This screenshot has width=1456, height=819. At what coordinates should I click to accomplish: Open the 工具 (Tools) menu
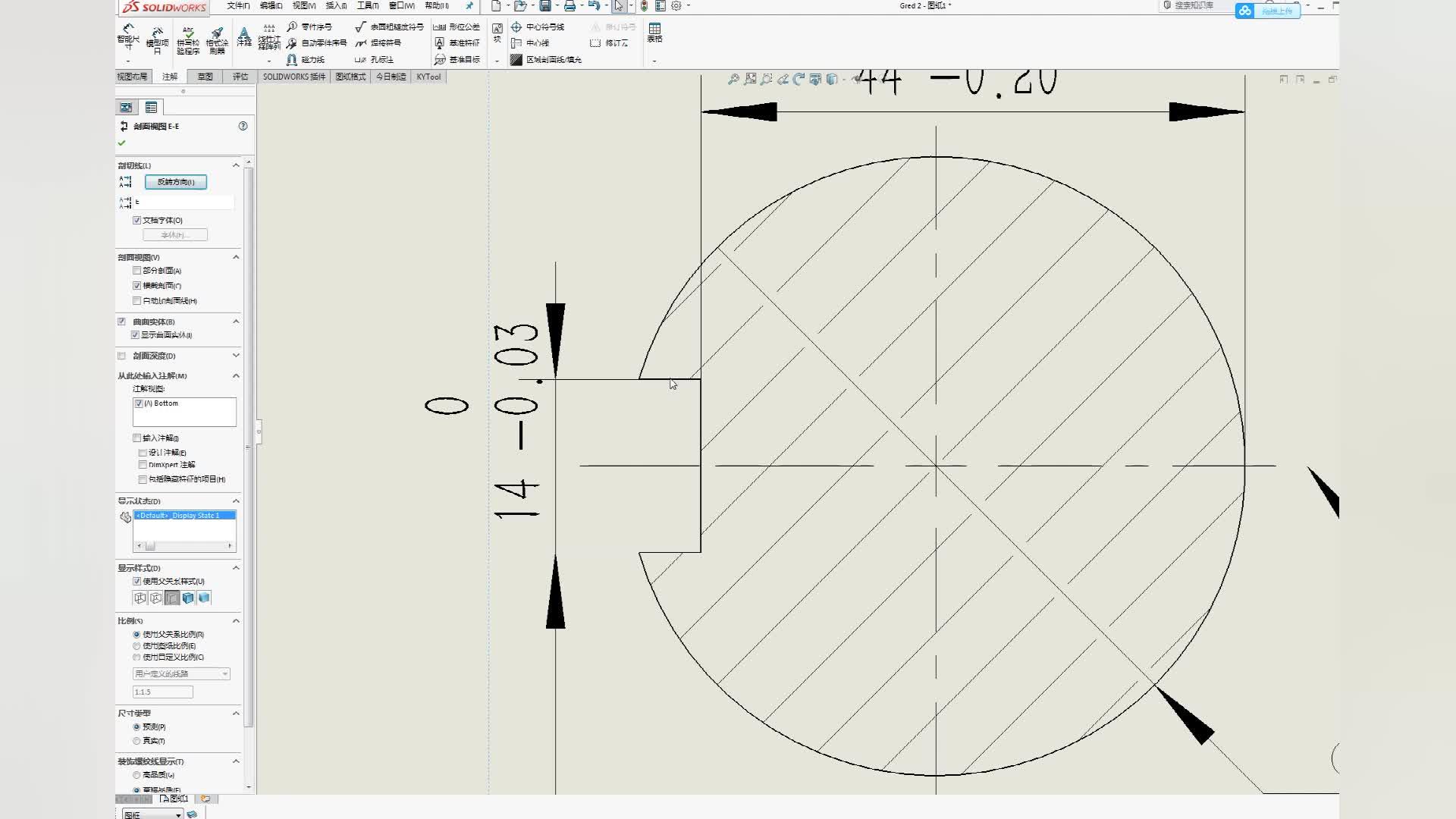(x=368, y=5)
